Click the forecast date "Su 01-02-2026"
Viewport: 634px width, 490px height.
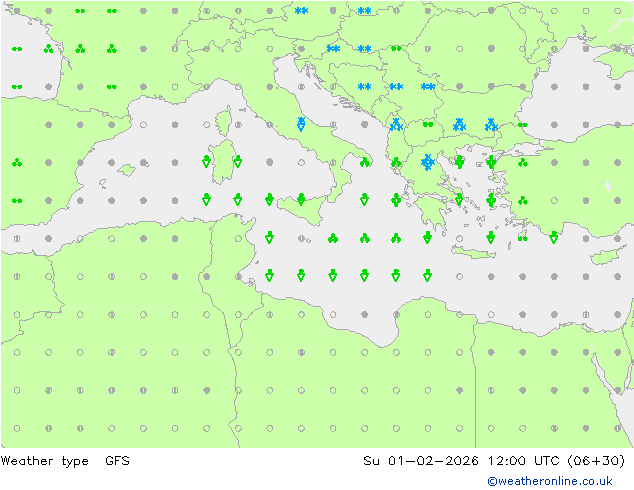[421, 460]
